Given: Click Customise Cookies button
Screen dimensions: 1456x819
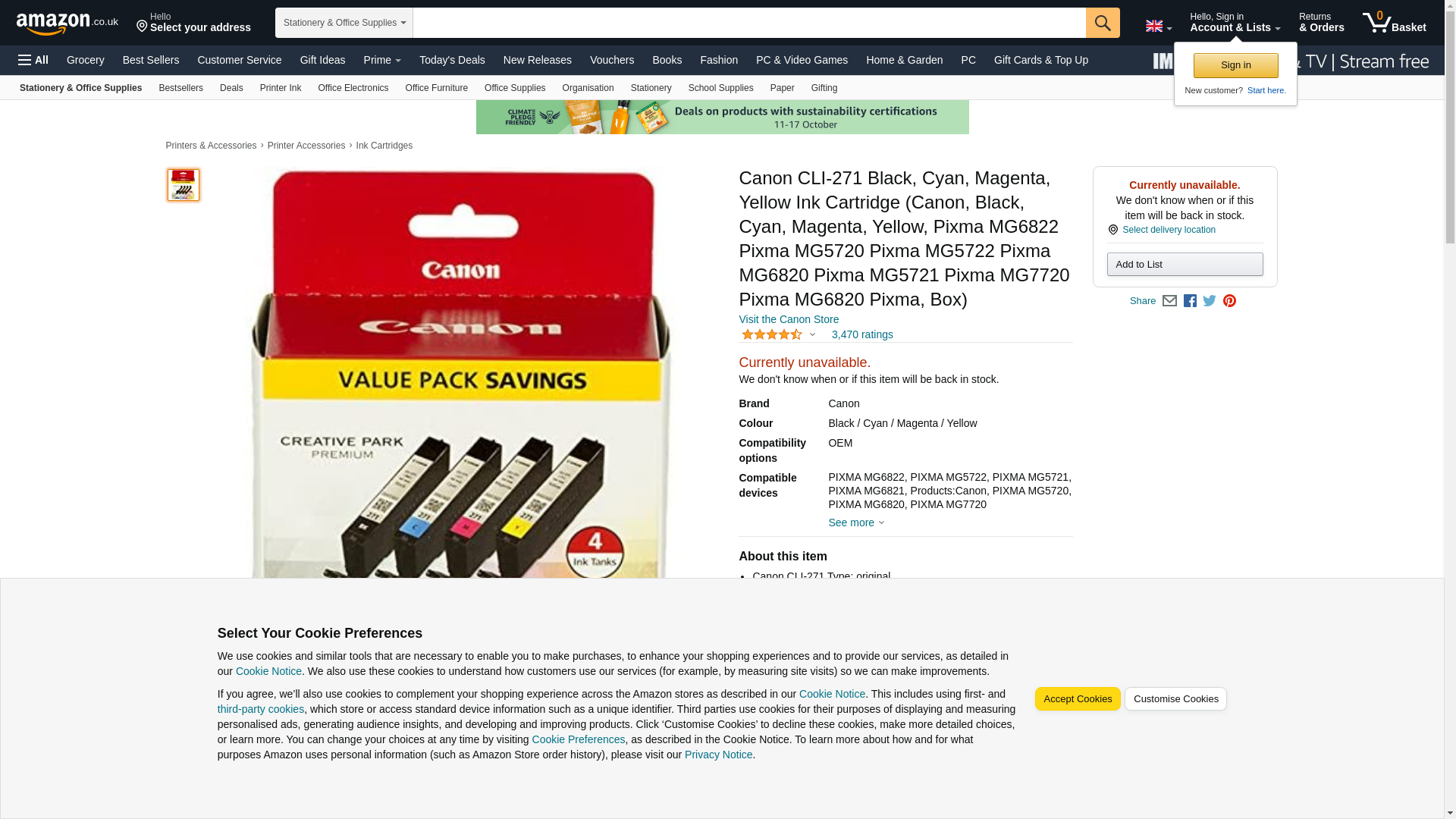Looking at the screenshot, I should click(x=1175, y=699).
